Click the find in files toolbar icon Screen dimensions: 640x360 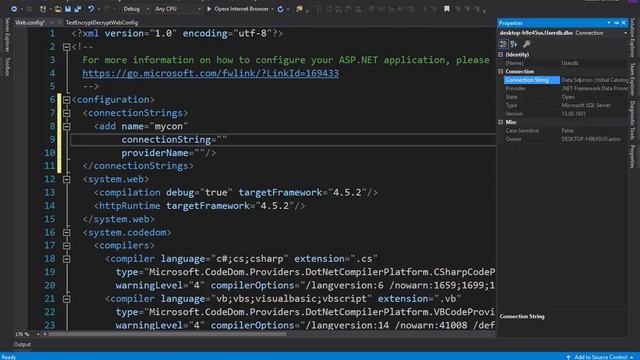[x=300, y=9]
